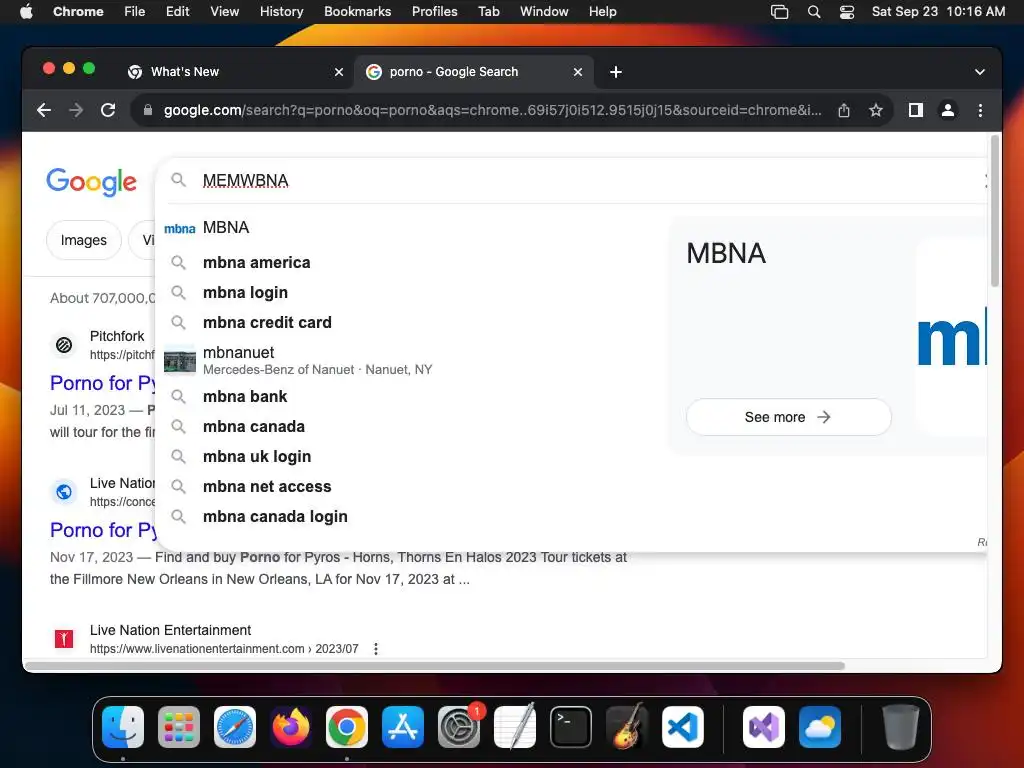The width and height of the screenshot is (1024, 768).
Task: Open the Apple menu
Action: point(26,12)
